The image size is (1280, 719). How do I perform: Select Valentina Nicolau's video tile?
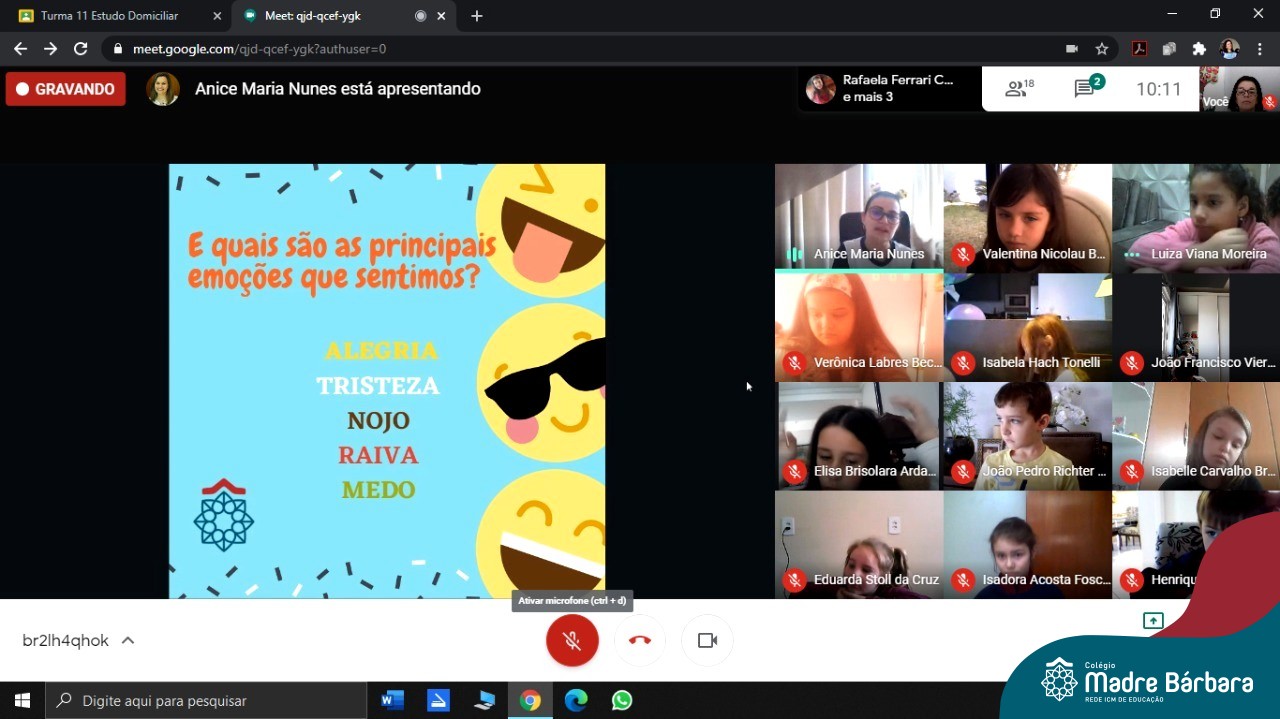coord(1027,218)
